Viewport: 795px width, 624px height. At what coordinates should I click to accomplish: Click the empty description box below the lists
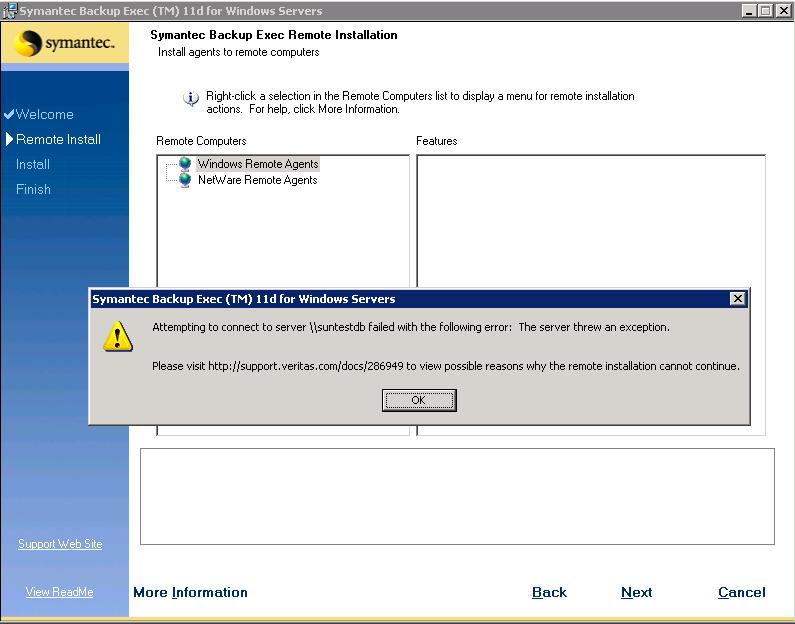click(457, 496)
